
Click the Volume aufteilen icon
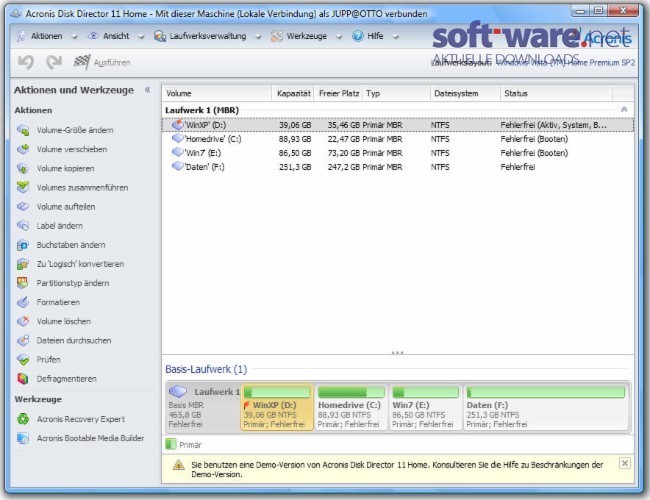tap(23, 206)
